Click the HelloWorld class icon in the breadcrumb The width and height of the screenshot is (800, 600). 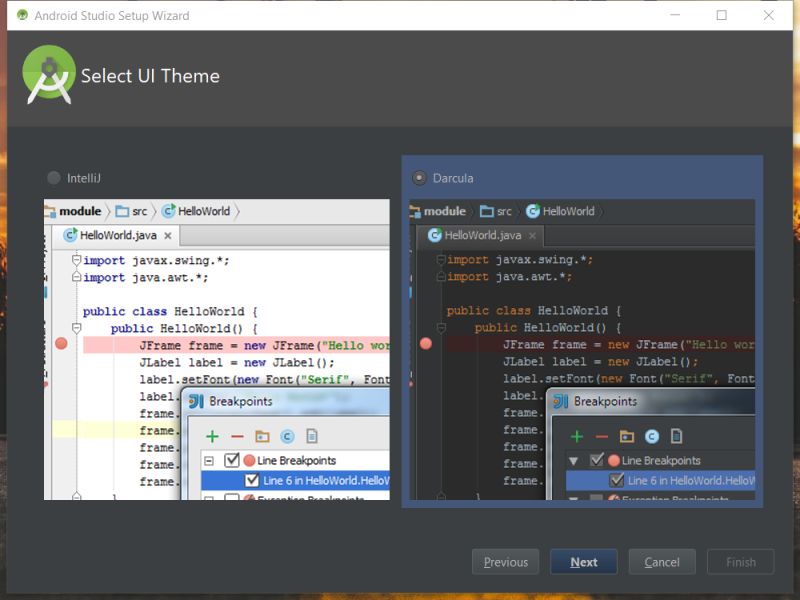point(168,211)
